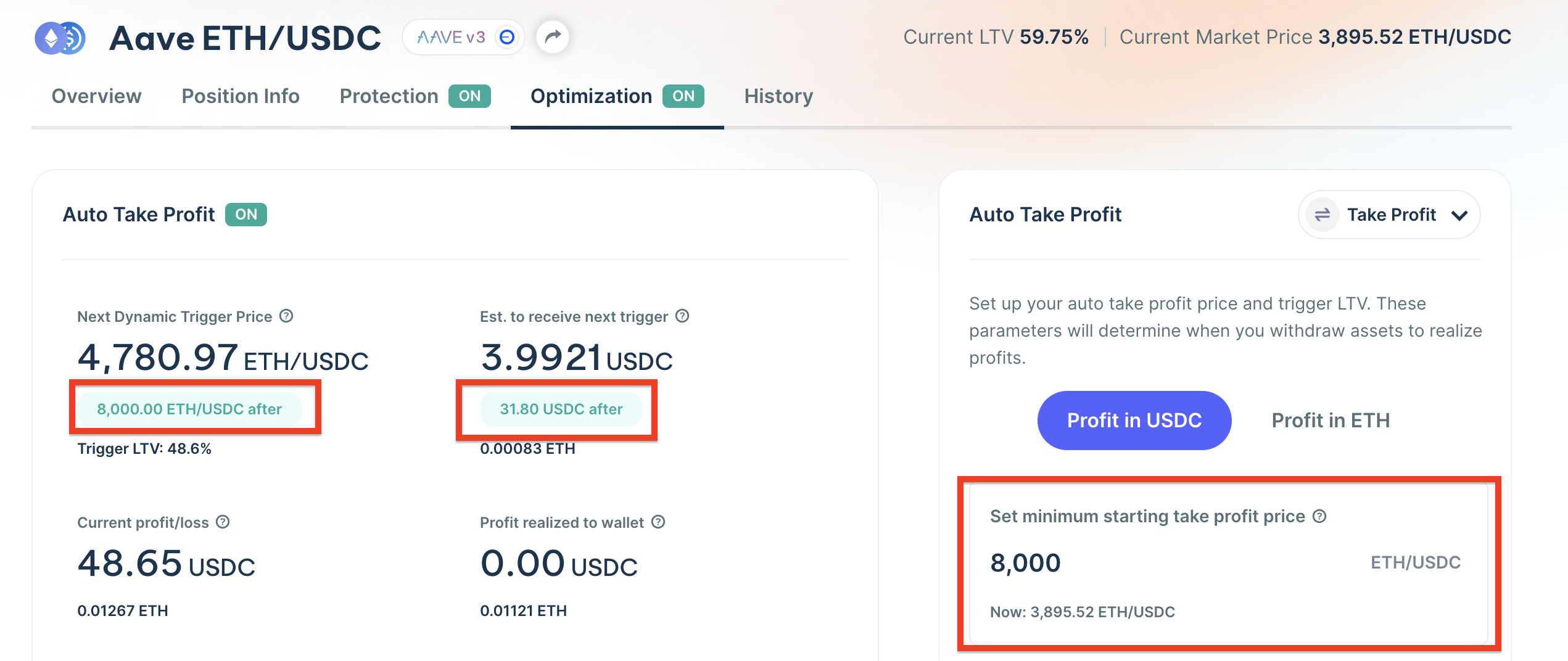Viewport: 1568px width, 661px height.
Task: Click Profit realized to wallet info icon
Action: 658,522
